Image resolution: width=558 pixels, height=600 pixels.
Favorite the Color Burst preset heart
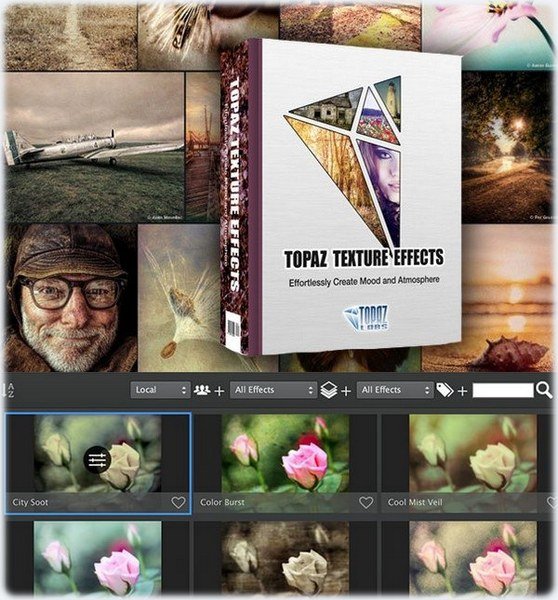click(366, 502)
